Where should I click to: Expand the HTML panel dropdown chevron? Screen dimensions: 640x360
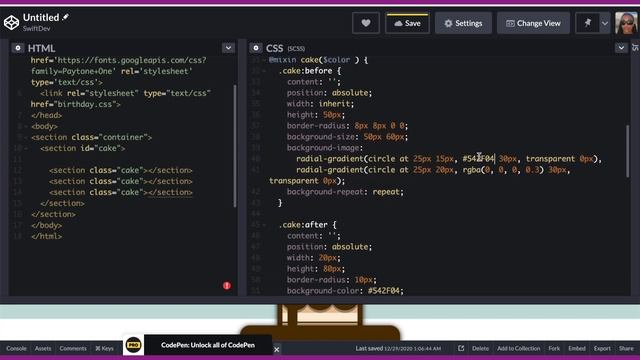228,48
